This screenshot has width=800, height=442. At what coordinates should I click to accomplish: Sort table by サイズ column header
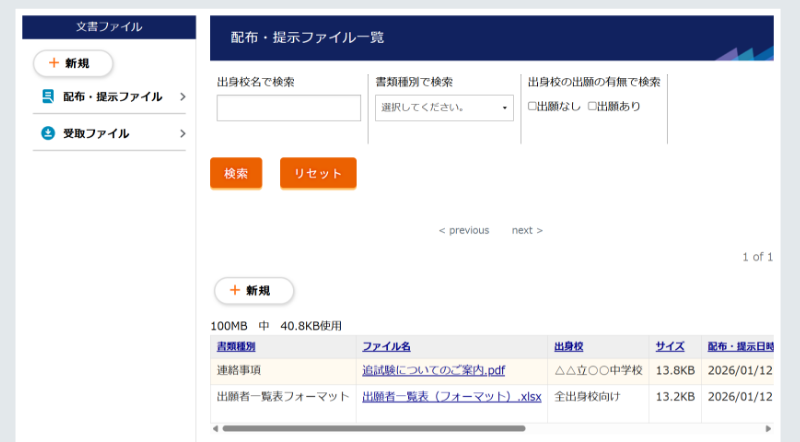tap(669, 347)
